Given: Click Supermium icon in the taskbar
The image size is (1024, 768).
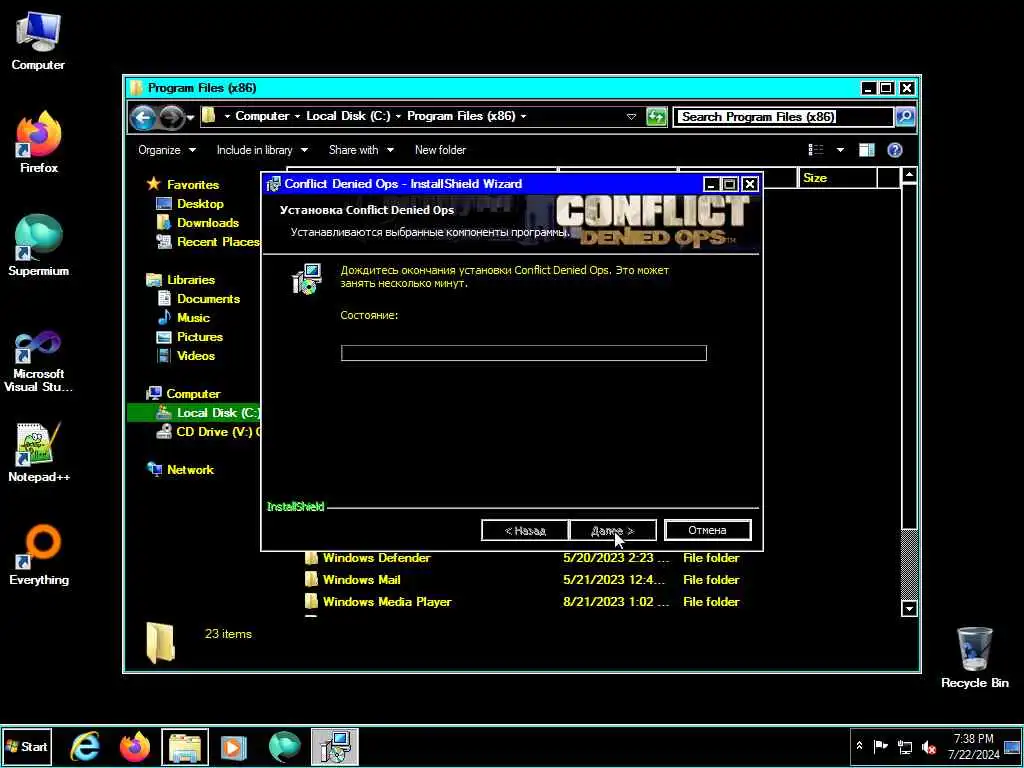Looking at the screenshot, I should point(284,746).
